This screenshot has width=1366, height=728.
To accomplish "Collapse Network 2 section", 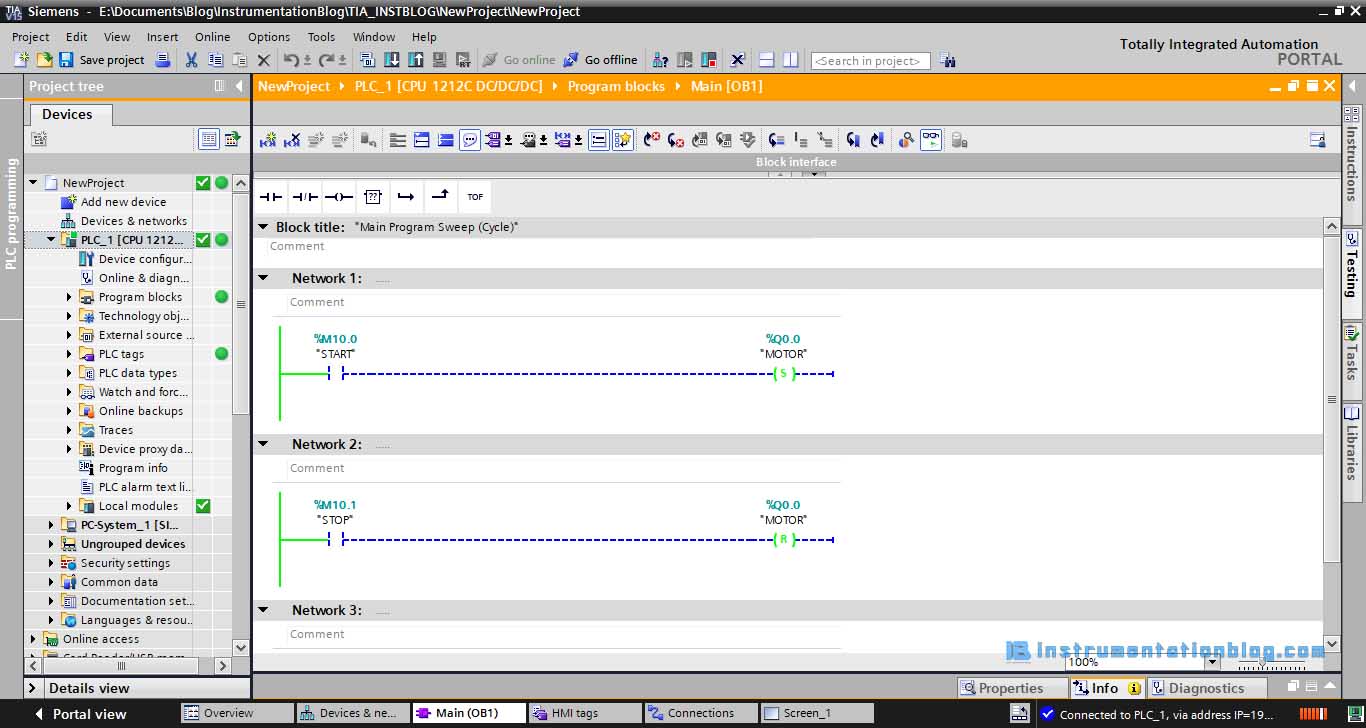I will pyautogui.click(x=263, y=444).
